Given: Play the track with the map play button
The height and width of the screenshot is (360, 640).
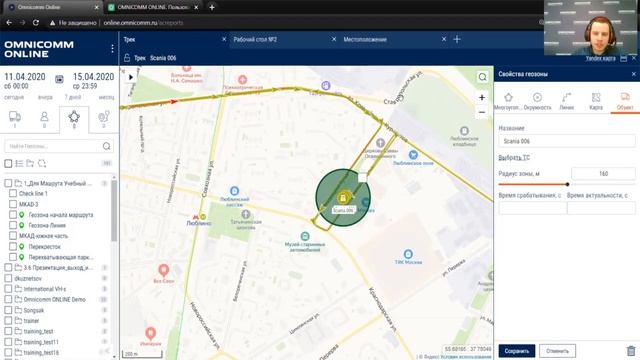Looking at the screenshot, I should tap(131, 77).
